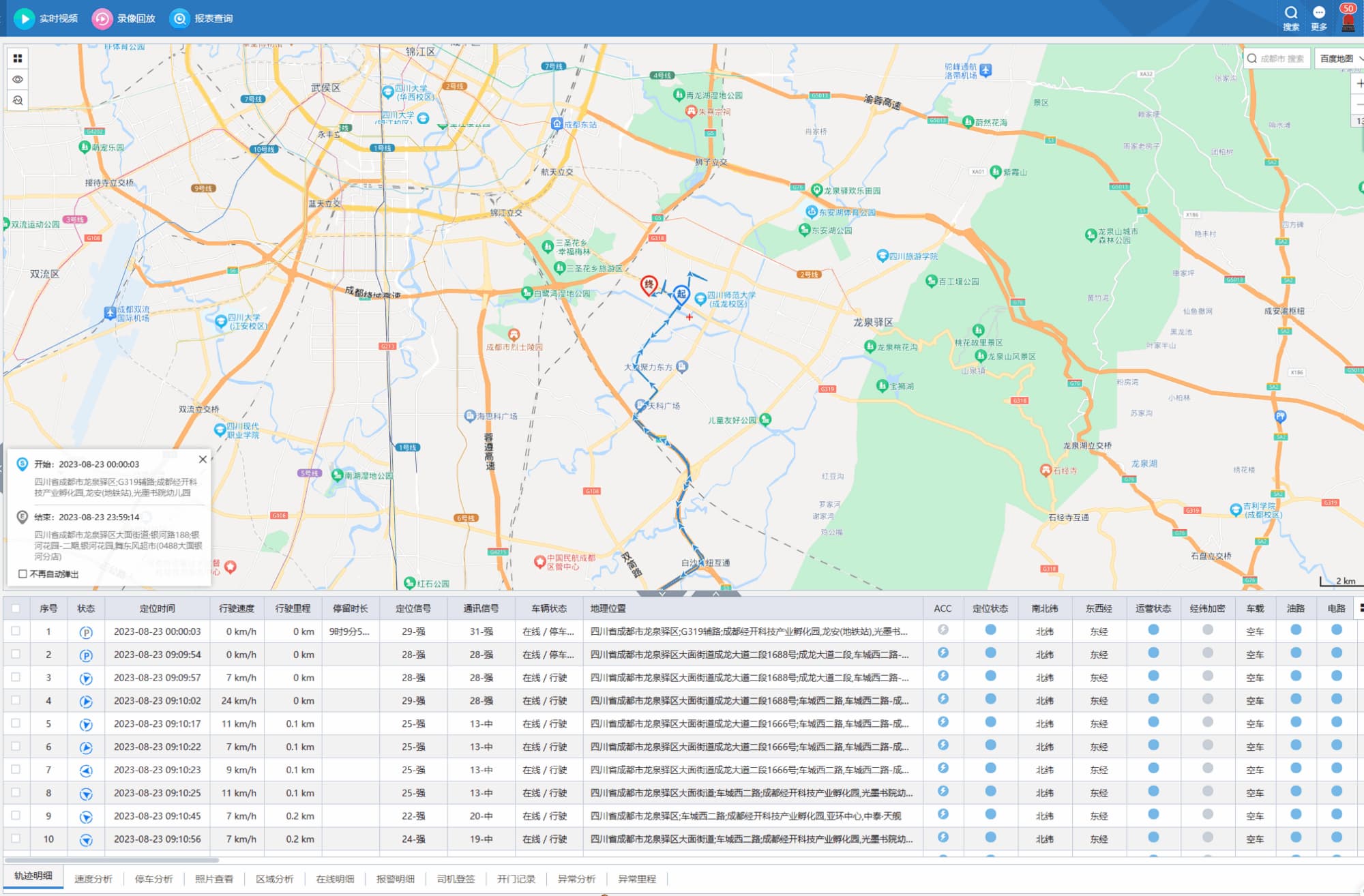Click the top-right 搜索 search icon
Image resolution: width=1364 pixels, height=896 pixels.
1290,13
